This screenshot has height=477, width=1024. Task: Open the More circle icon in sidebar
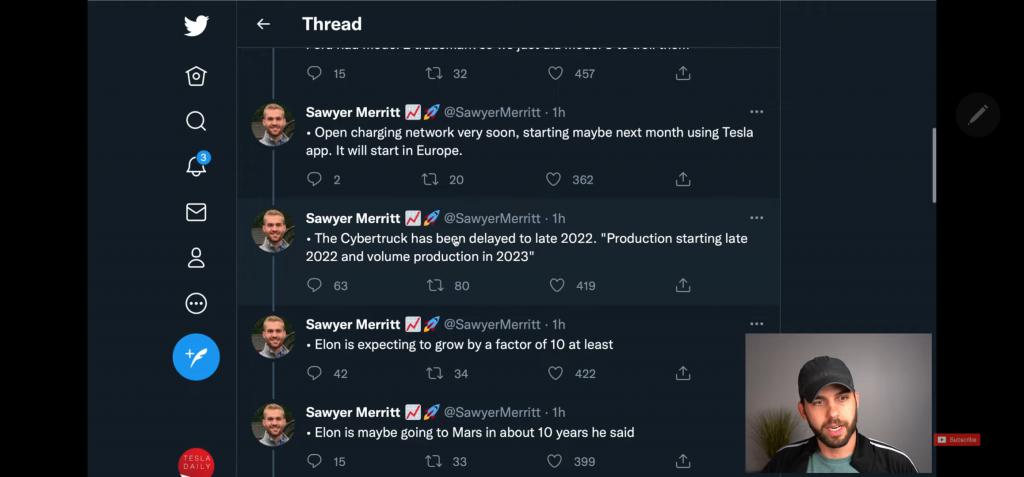click(196, 304)
